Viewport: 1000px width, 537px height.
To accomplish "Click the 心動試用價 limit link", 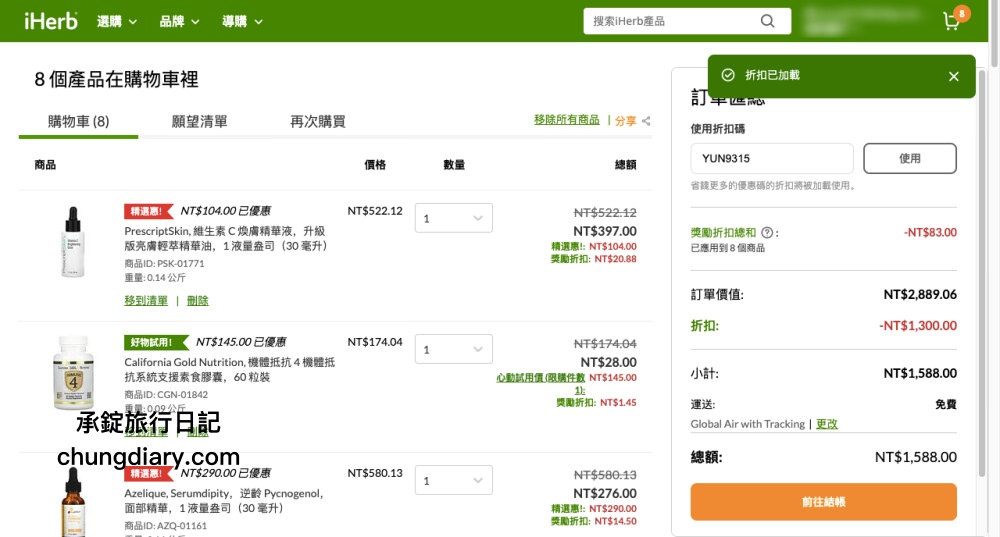I will click(541, 383).
